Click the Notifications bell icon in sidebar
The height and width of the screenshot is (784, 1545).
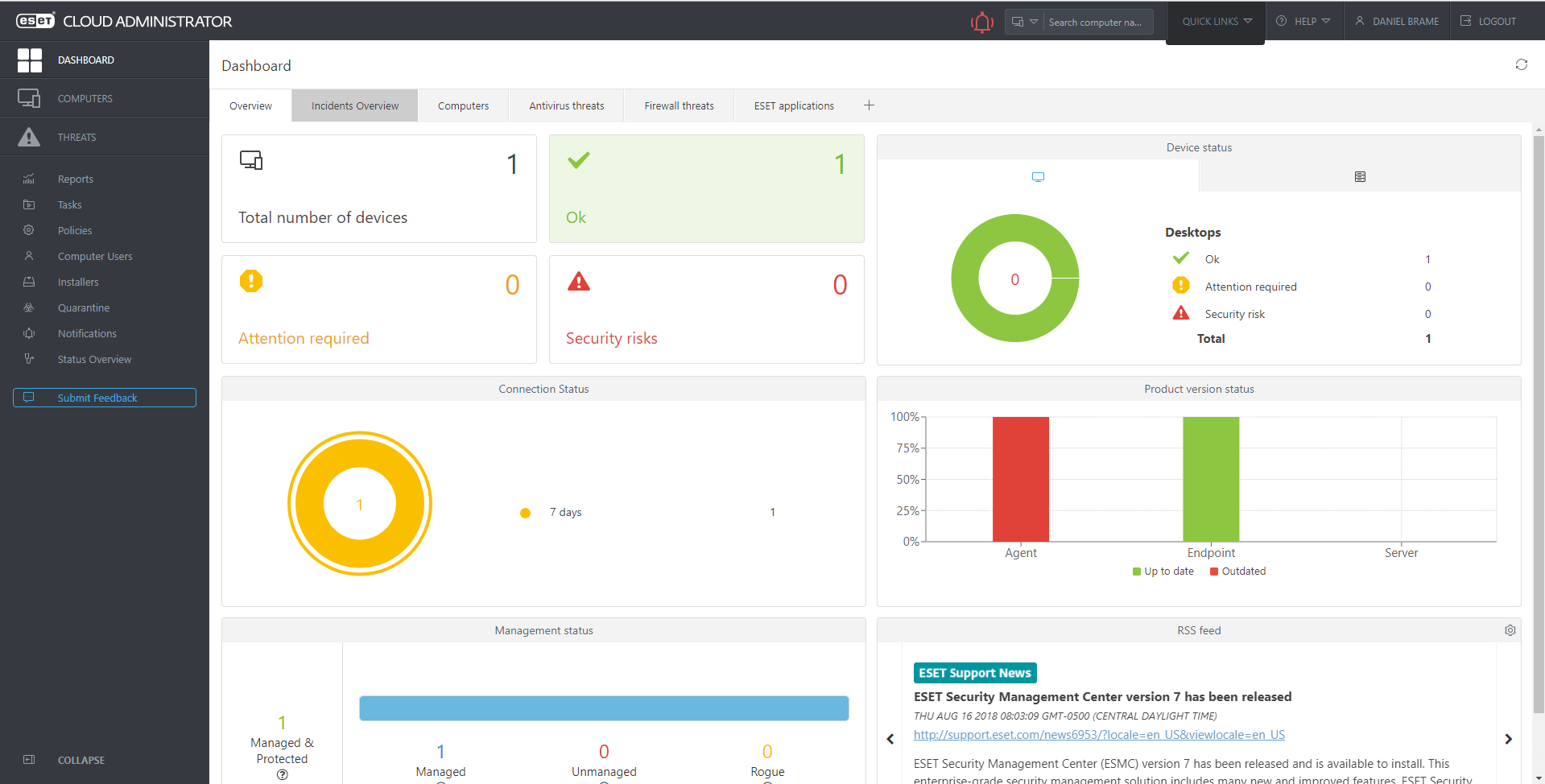click(29, 333)
